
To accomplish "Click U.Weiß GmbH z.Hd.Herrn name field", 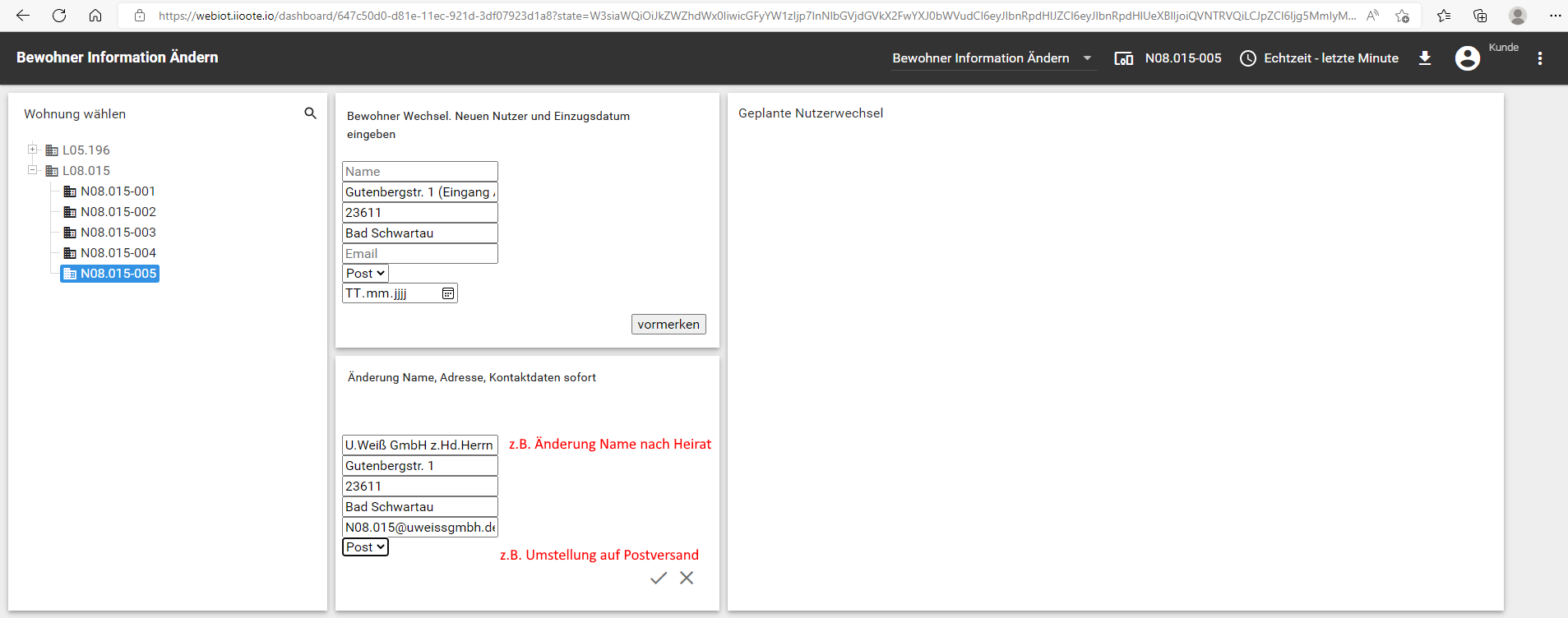I will click(x=420, y=445).
